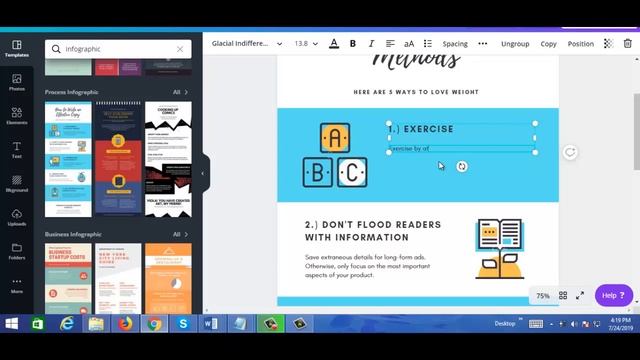This screenshot has height=360, width=640.
Task: Open the grid view icon
Action: click(563, 296)
